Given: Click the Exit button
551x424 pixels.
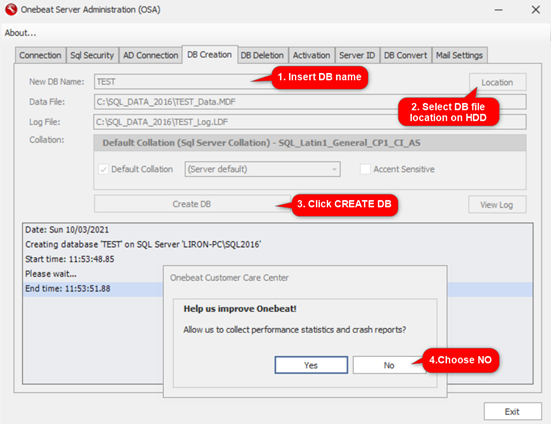Looking at the screenshot, I should pos(512,412).
